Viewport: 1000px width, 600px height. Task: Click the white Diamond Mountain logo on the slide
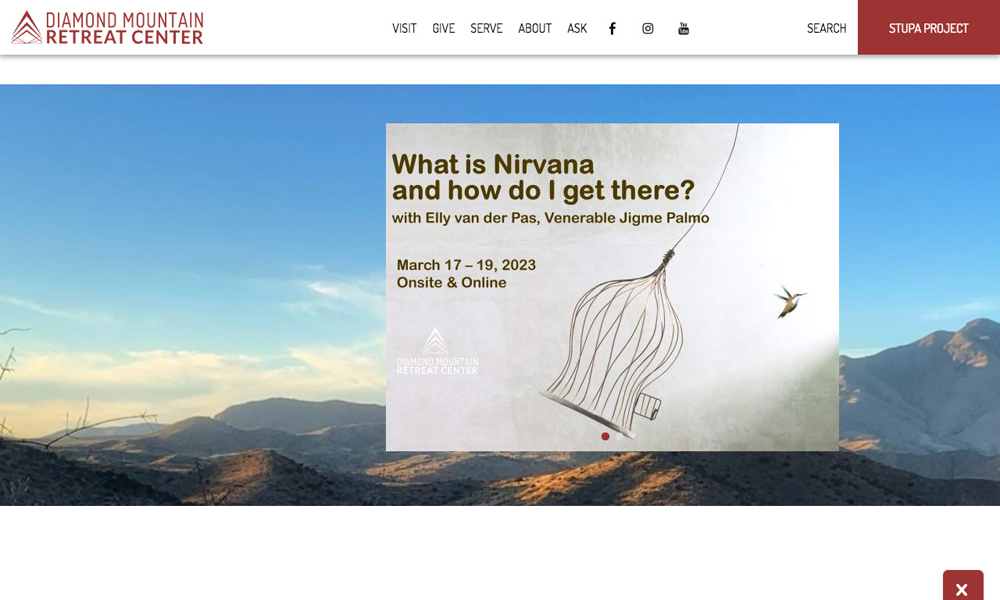coord(436,351)
